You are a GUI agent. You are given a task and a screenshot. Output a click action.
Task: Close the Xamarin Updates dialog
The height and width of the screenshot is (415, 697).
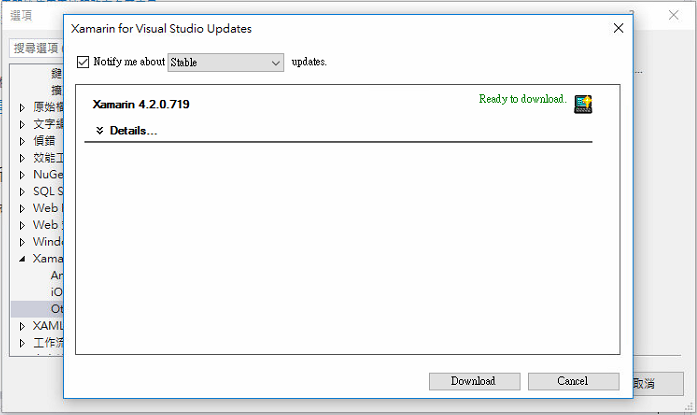618,28
